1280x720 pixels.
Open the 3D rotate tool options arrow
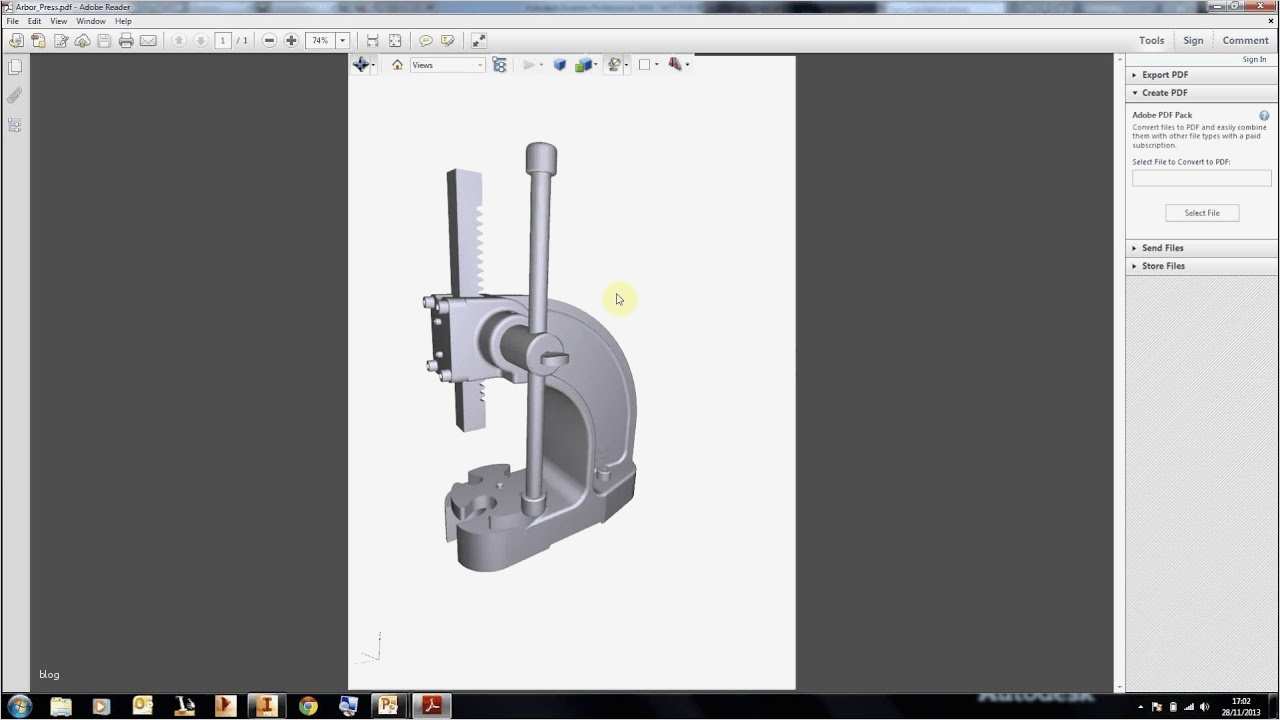point(373,65)
